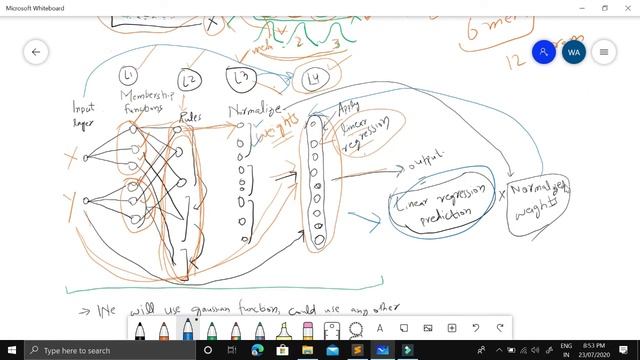Undo the last stroke
640x360 pixels.
pos(476,328)
